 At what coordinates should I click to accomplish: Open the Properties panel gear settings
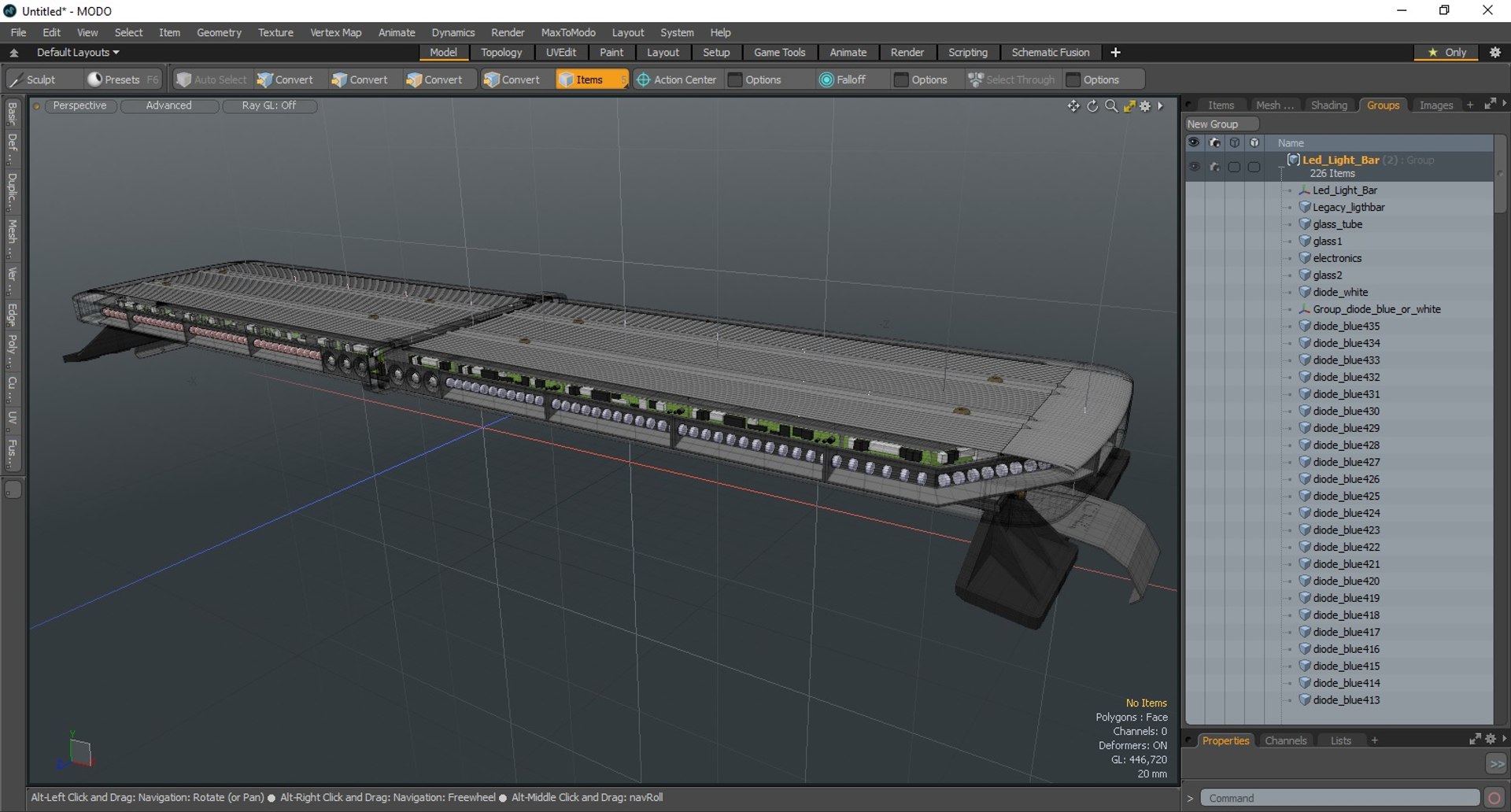coord(1491,740)
